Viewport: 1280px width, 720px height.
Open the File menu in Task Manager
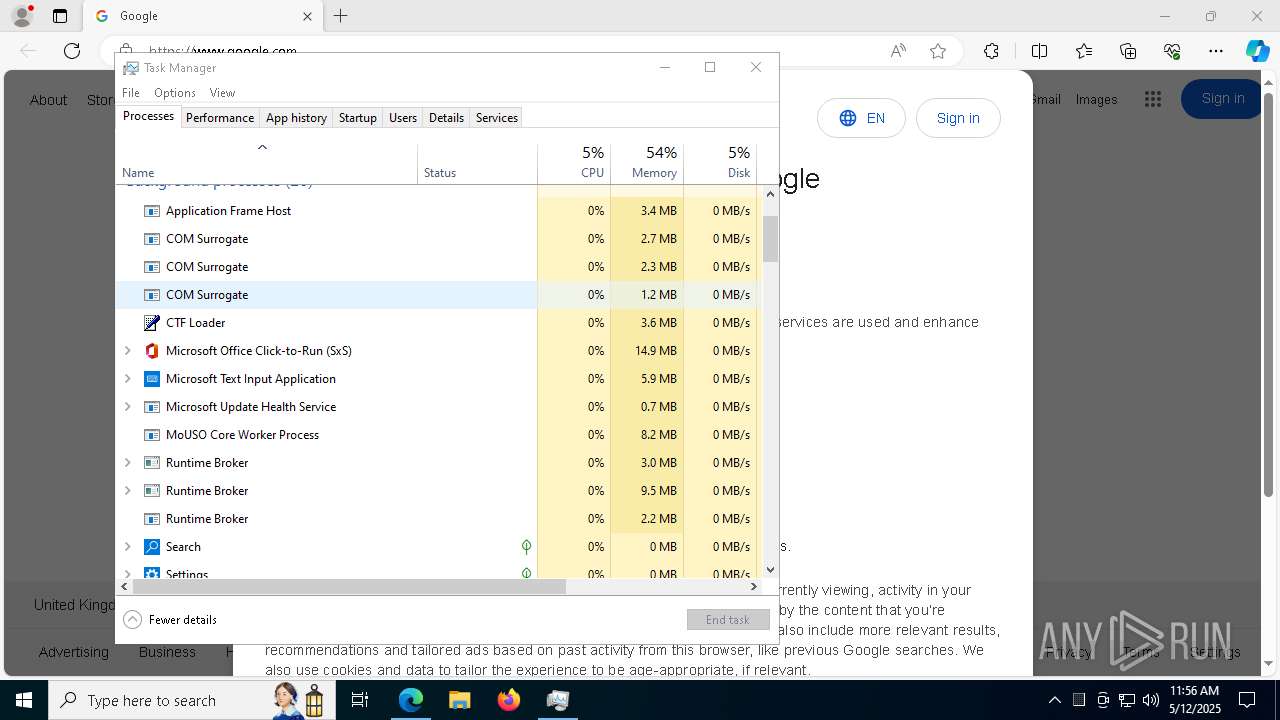[131, 93]
